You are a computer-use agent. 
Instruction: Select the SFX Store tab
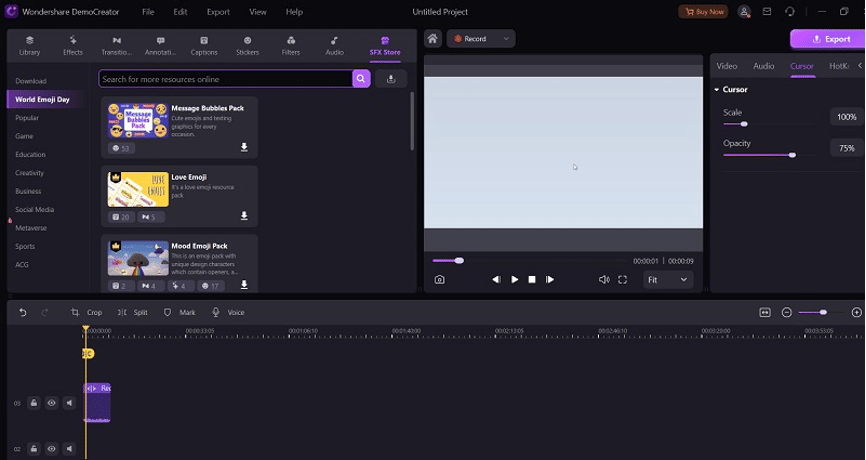point(385,46)
